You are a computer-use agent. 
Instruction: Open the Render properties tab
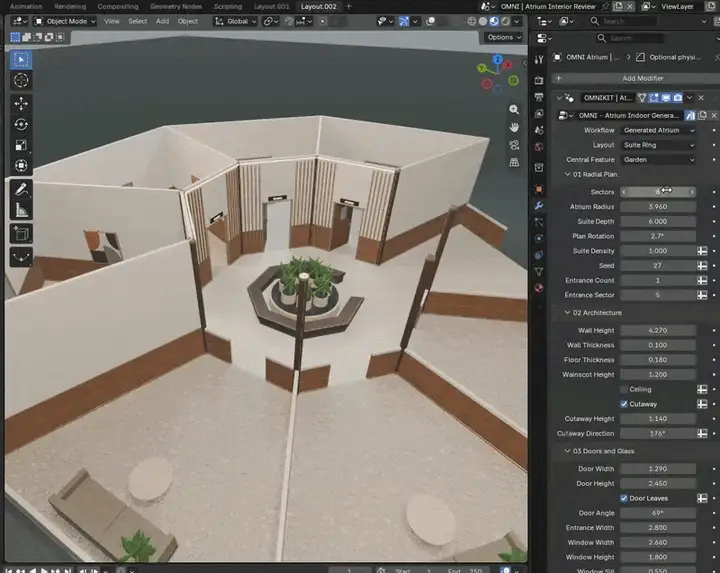539,80
